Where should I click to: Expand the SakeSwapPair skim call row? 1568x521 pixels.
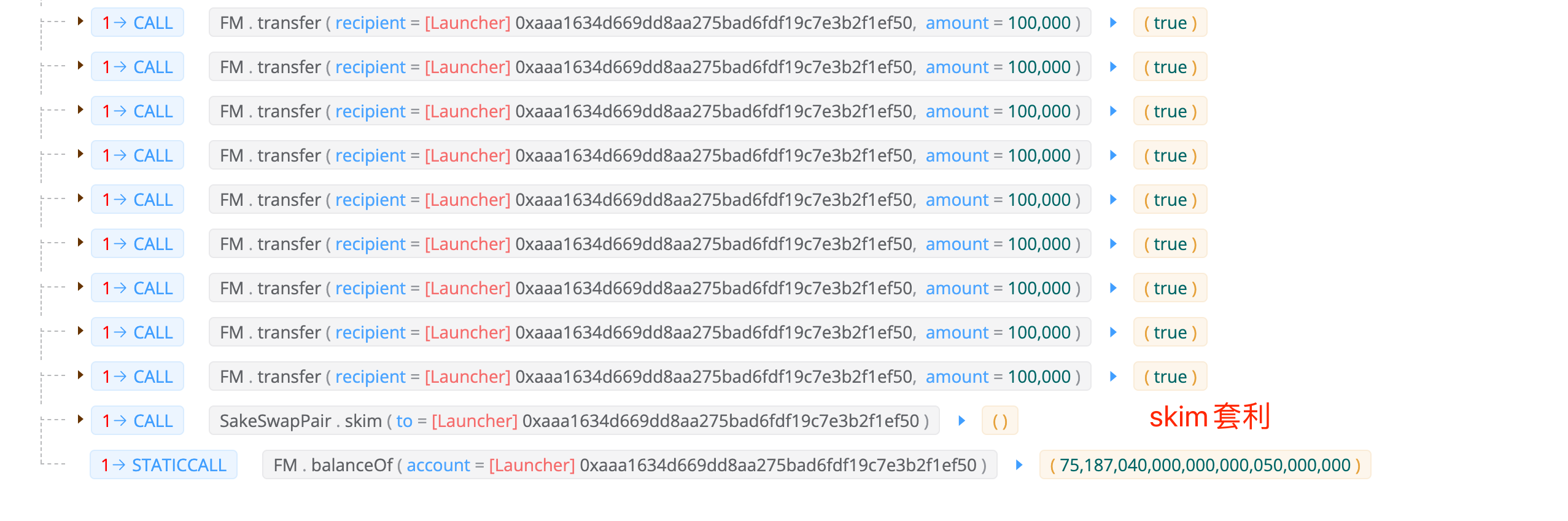click(80, 420)
